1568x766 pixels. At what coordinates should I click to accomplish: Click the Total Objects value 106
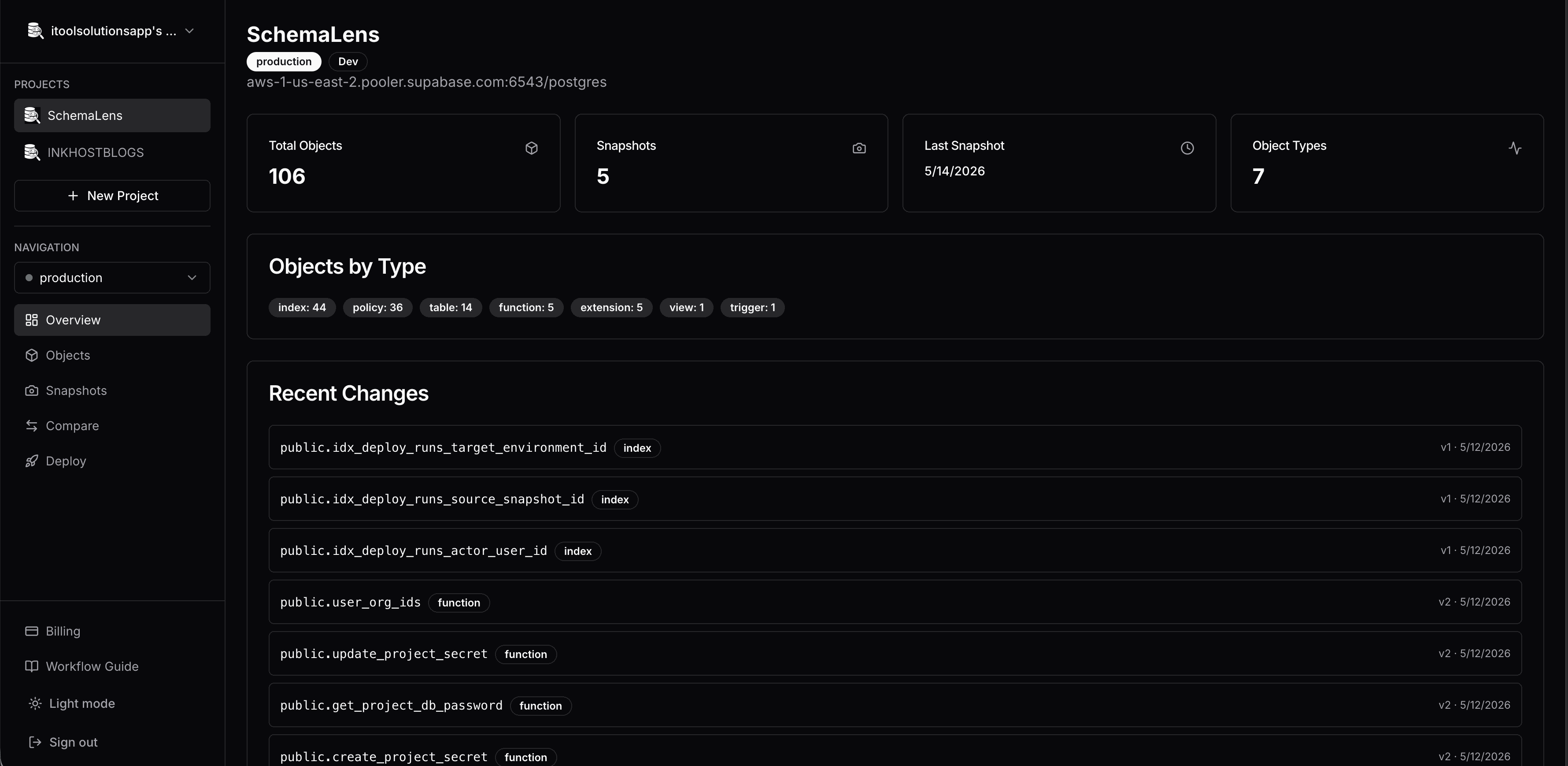click(x=287, y=177)
